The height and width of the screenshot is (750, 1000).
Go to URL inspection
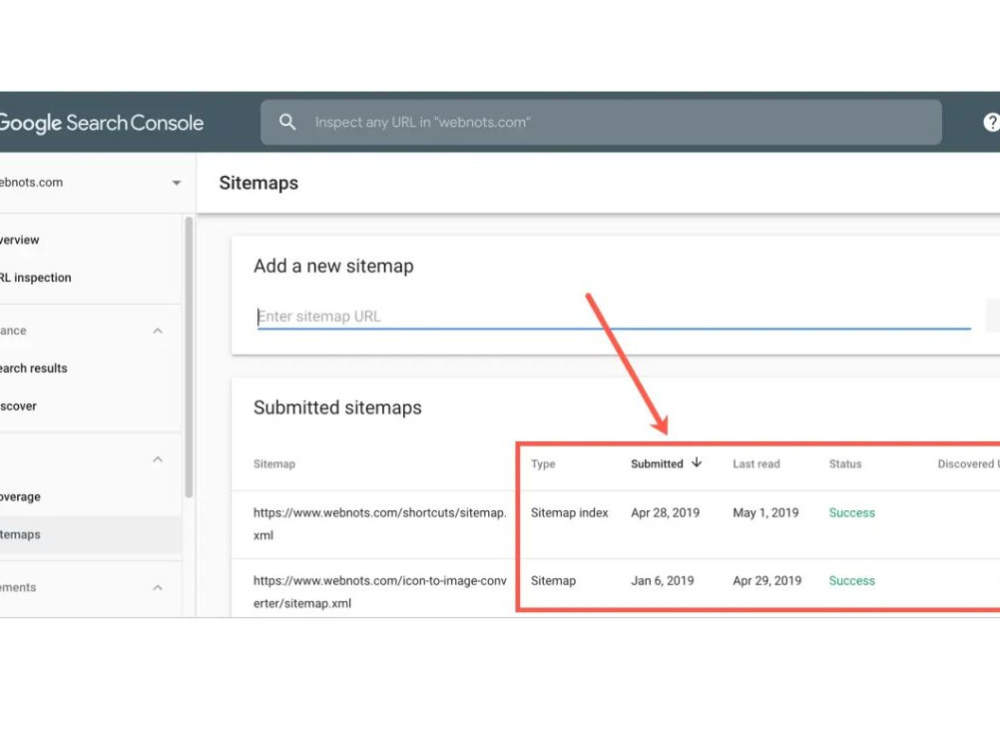coord(35,277)
